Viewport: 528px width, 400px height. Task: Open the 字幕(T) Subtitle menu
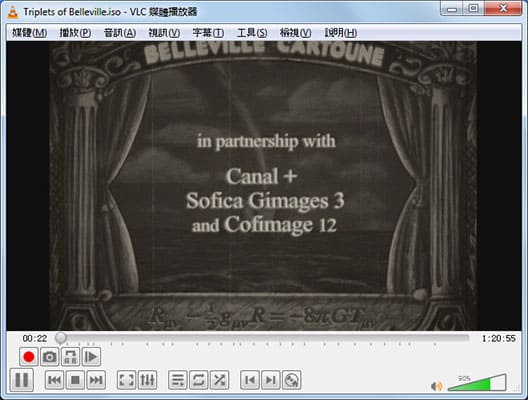tap(208, 33)
